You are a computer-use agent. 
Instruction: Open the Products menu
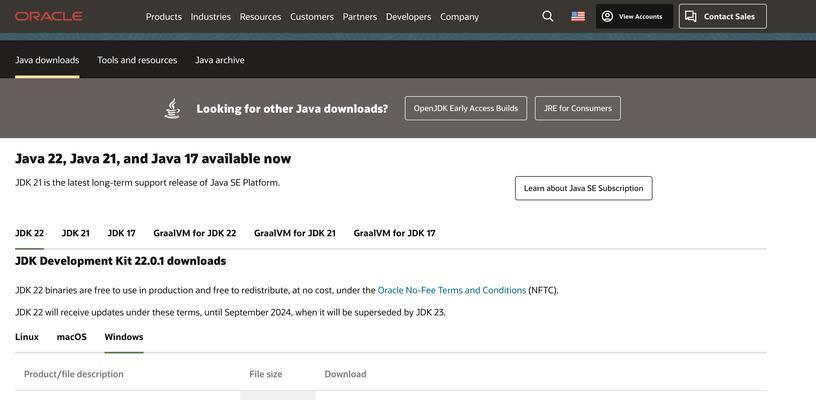[163, 17]
